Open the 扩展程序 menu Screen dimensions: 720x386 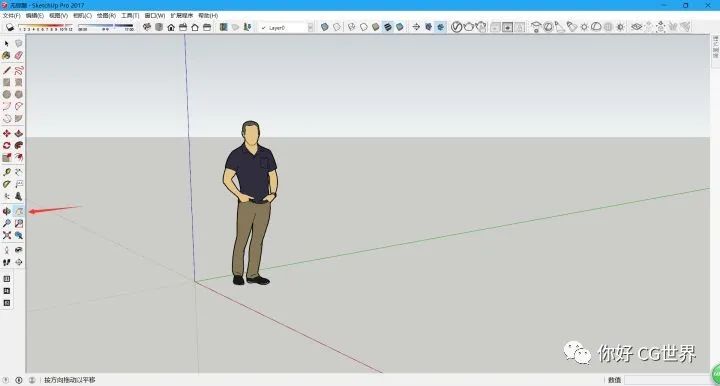click(x=182, y=16)
